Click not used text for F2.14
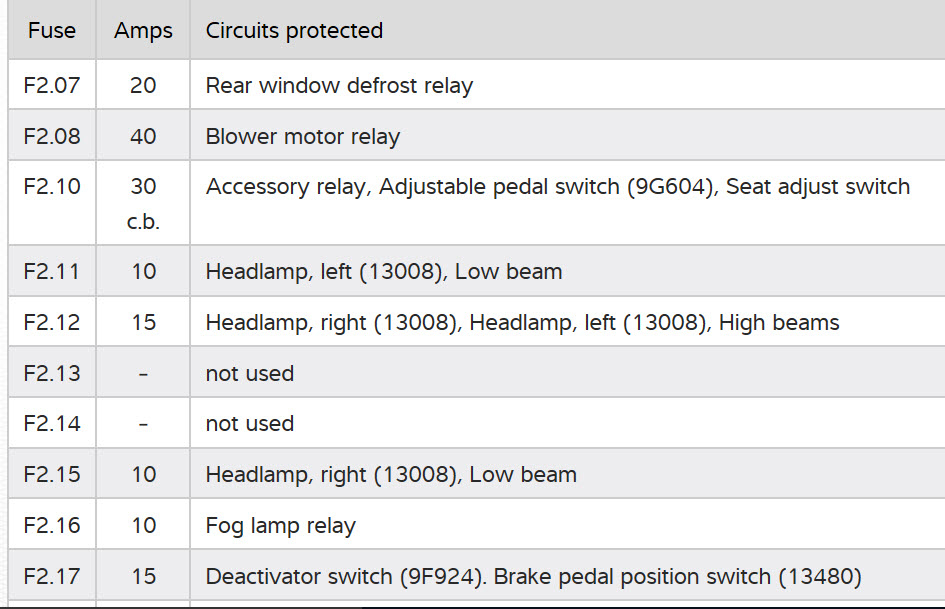 pos(249,424)
